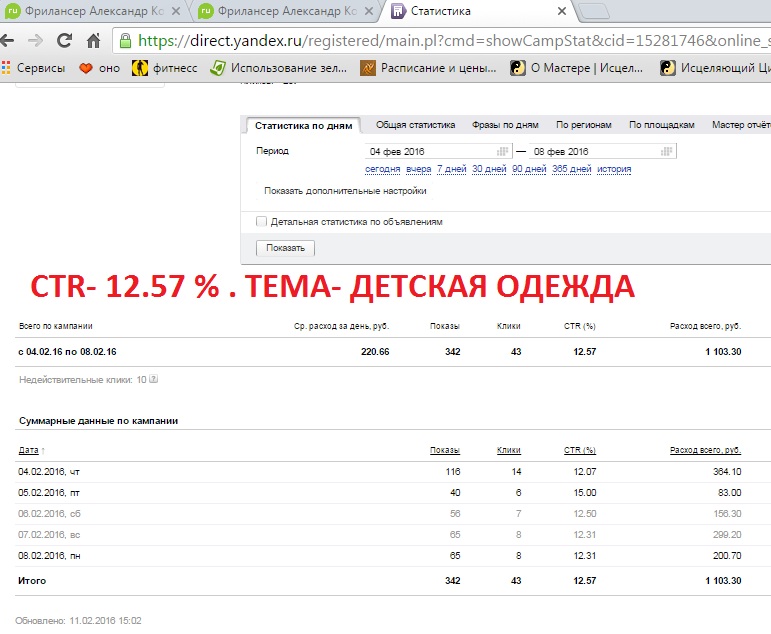Click the 'история' period link
771x634 pixels.
click(x=614, y=169)
